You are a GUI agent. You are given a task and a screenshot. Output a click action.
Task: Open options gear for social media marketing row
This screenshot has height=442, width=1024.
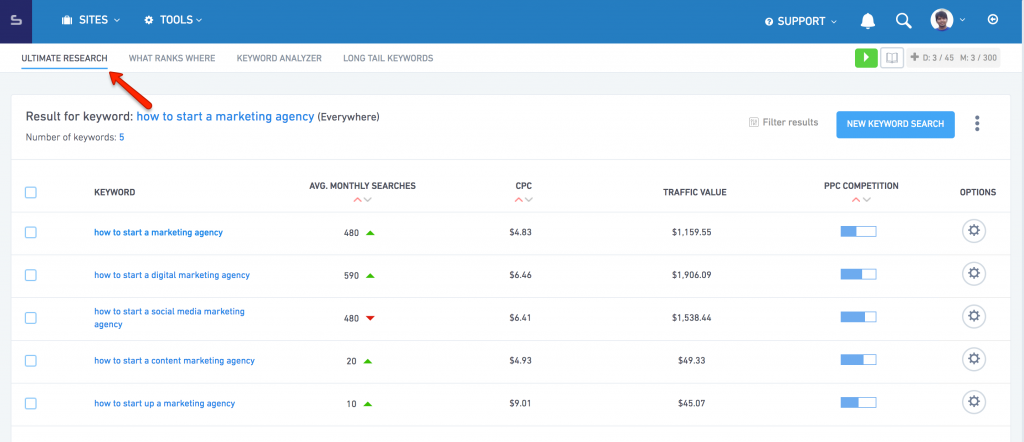pos(974,316)
